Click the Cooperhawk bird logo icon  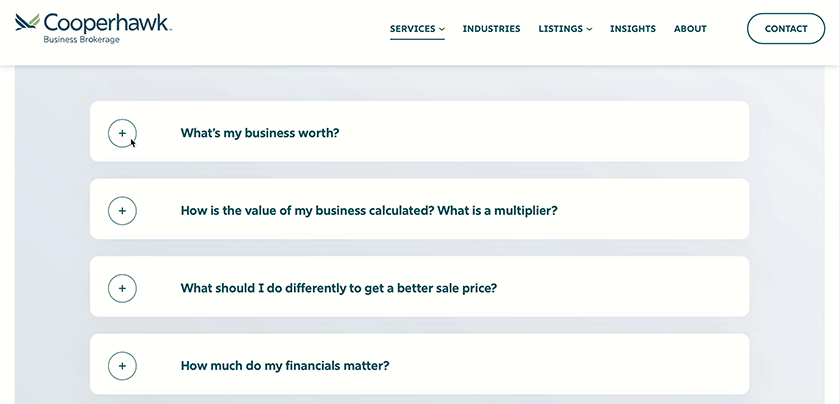pyautogui.click(x=28, y=22)
